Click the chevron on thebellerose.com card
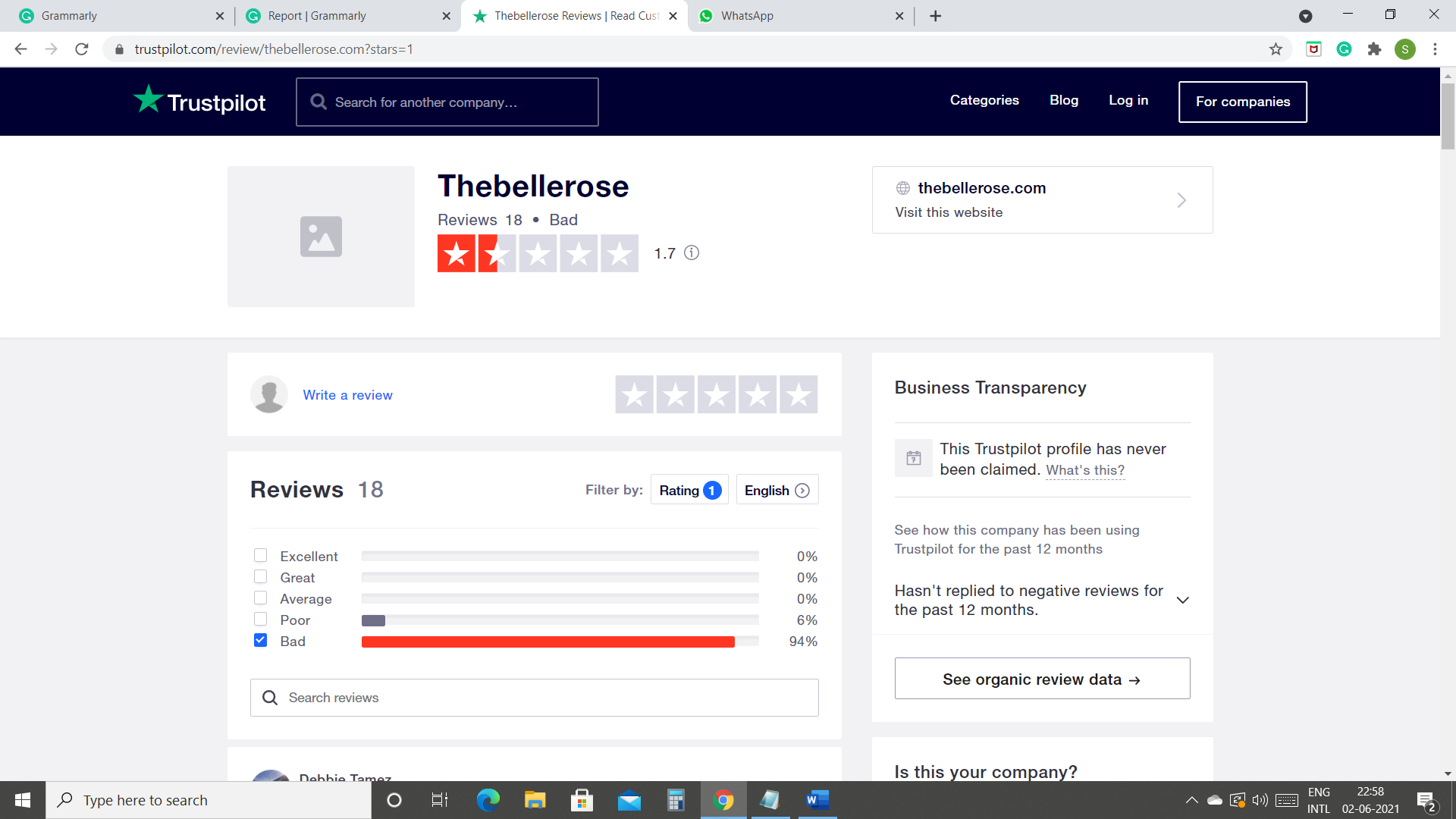 pos(1181,200)
